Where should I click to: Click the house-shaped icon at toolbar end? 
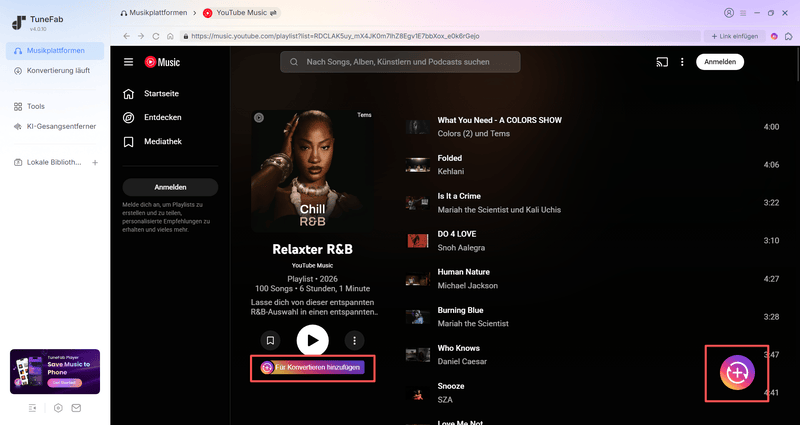pyautogui.click(x=789, y=36)
